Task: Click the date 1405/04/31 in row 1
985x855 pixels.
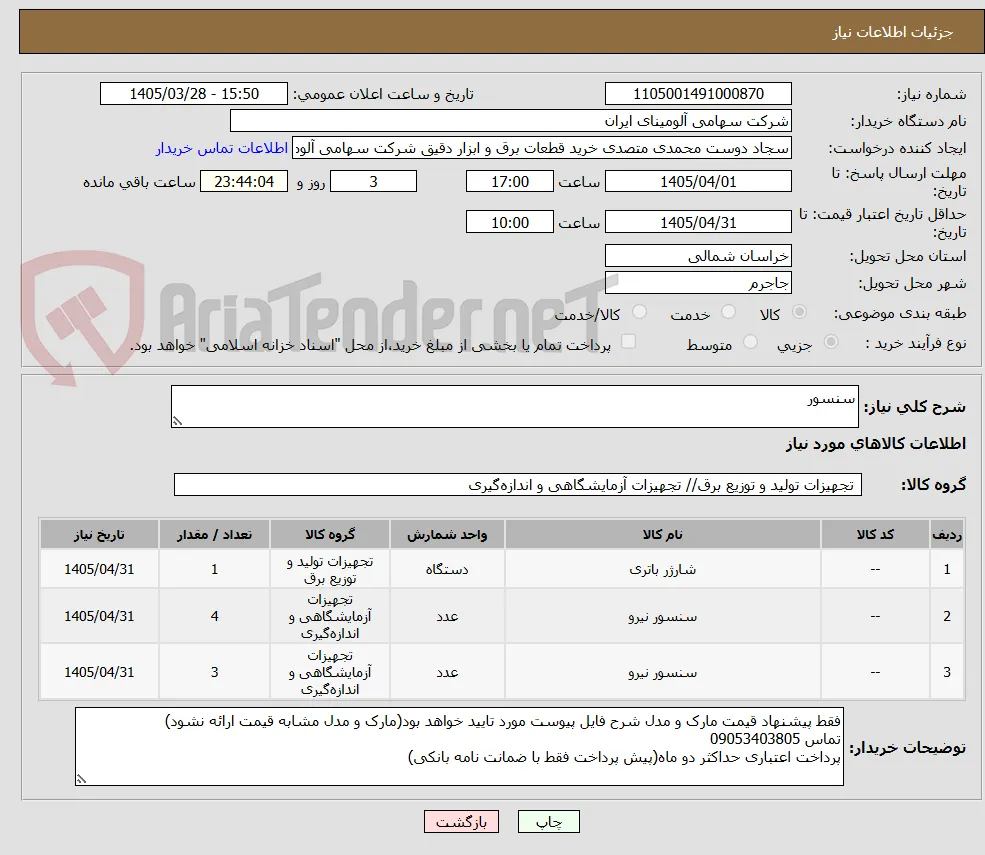Action: [x=99, y=569]
